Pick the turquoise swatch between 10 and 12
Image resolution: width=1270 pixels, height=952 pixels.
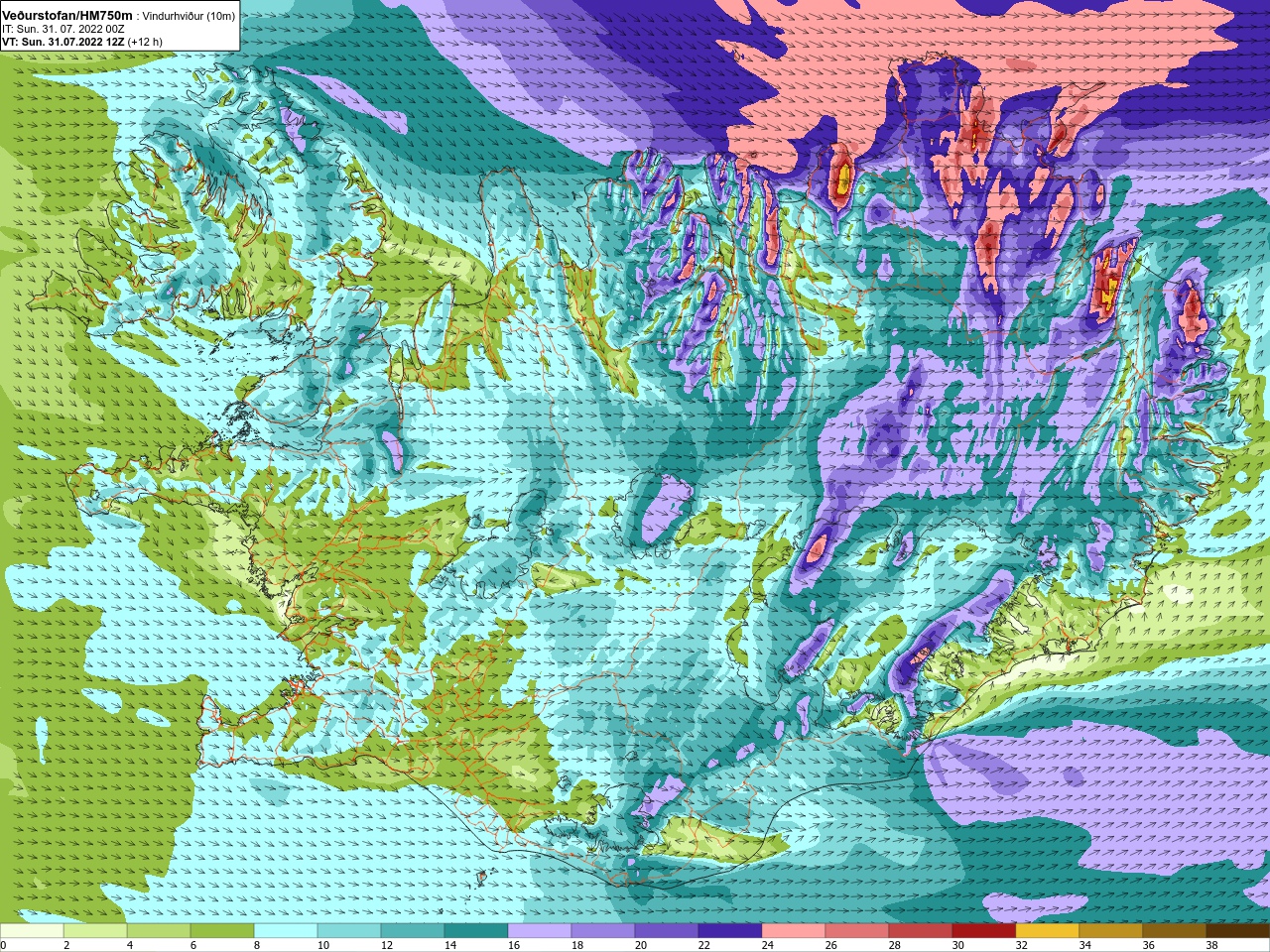(x=349, y=930)
